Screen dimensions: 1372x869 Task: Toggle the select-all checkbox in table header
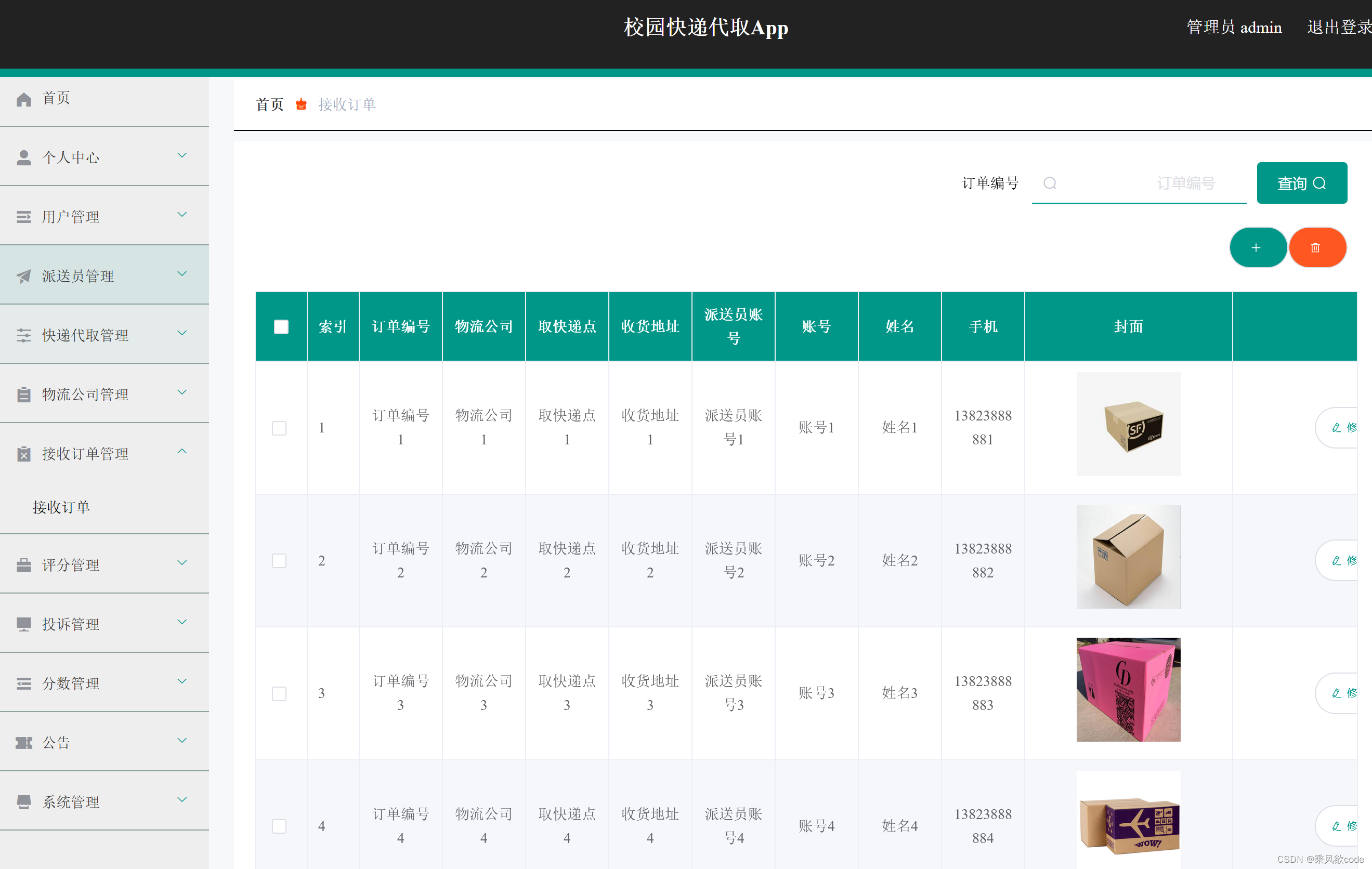tap(281, 326)
